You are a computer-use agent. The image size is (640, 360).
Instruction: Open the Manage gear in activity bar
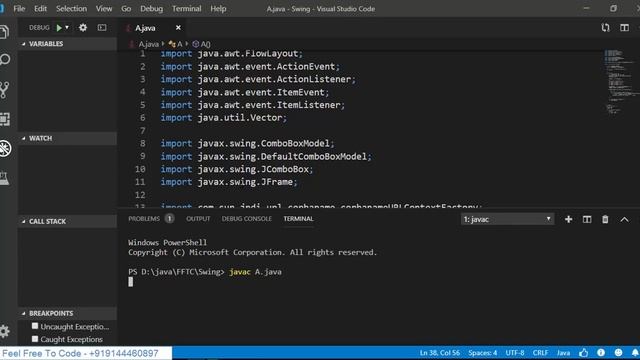4,331
